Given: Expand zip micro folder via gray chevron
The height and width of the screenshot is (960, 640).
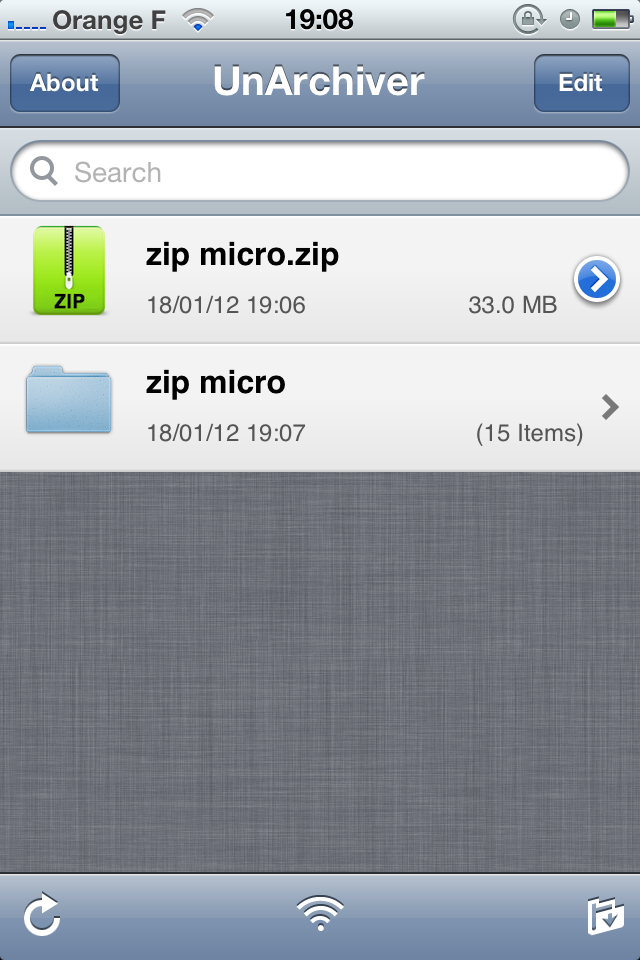Looking at the screenshot, I should [x=610, y=407].
